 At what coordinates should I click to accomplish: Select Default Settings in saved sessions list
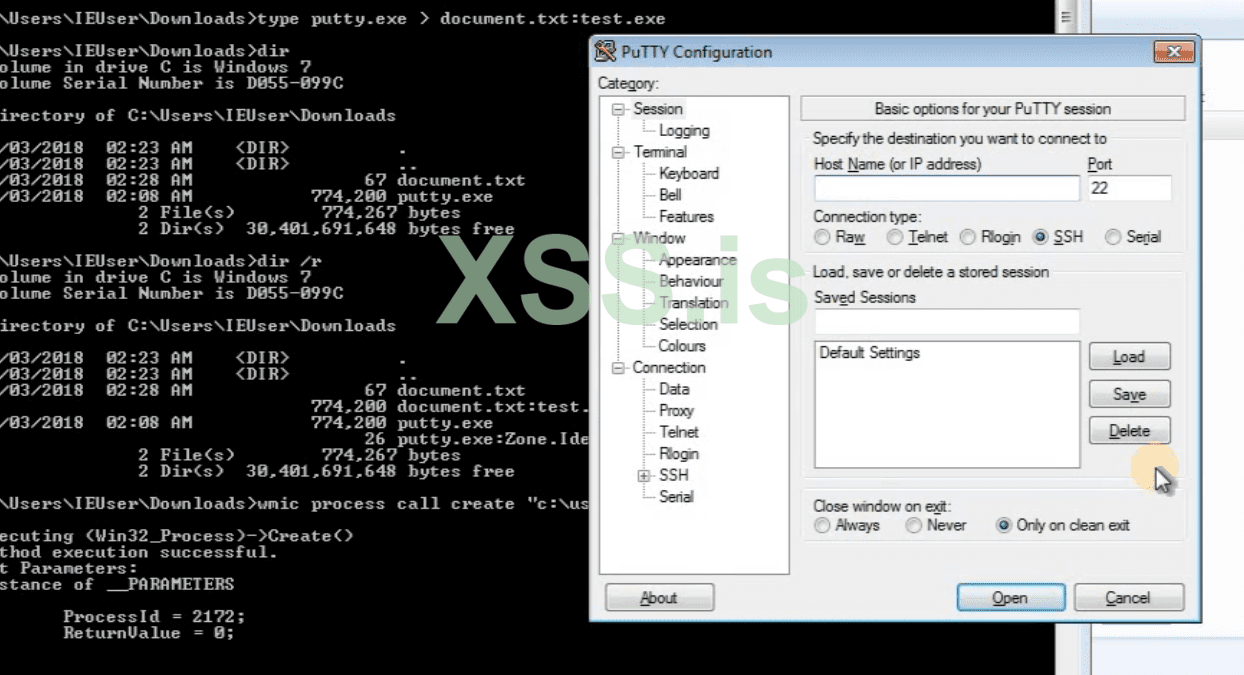tap(870, 353)
